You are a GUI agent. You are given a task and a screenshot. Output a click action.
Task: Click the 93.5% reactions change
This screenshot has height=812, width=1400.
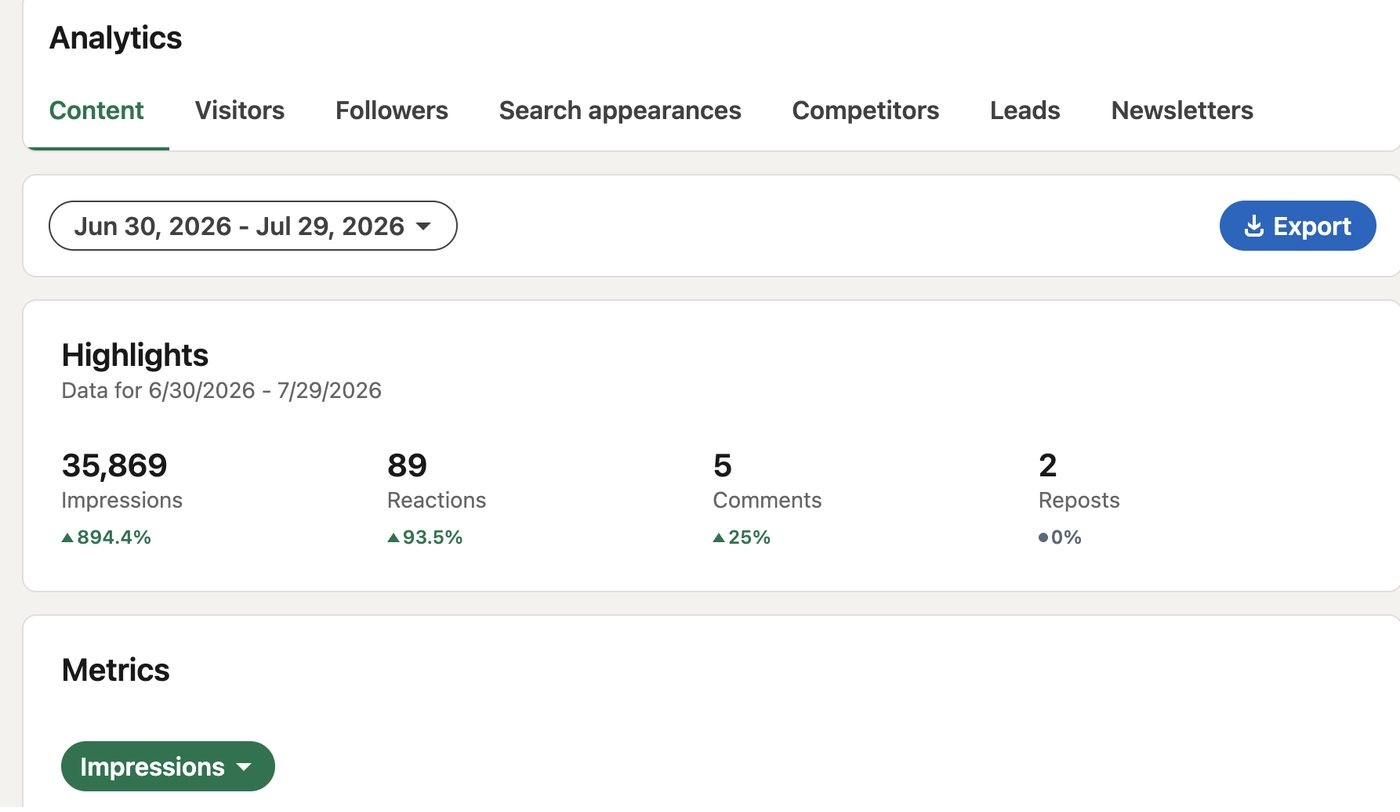(x=425, y=537)
